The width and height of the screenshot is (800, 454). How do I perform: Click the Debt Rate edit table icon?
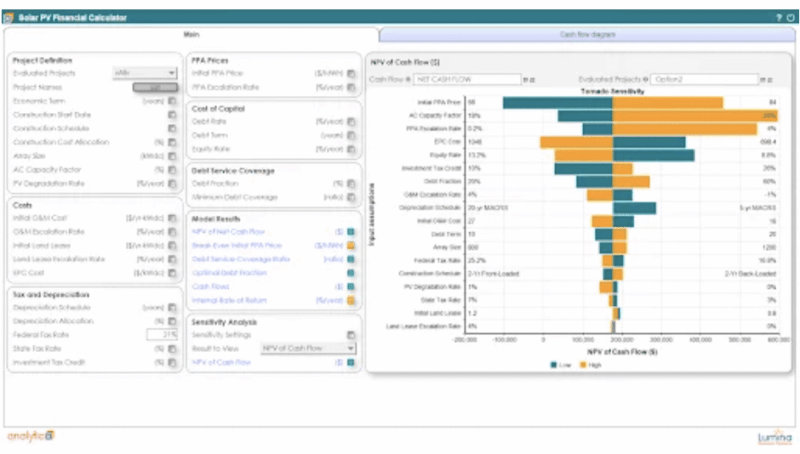tap(351, 121)
